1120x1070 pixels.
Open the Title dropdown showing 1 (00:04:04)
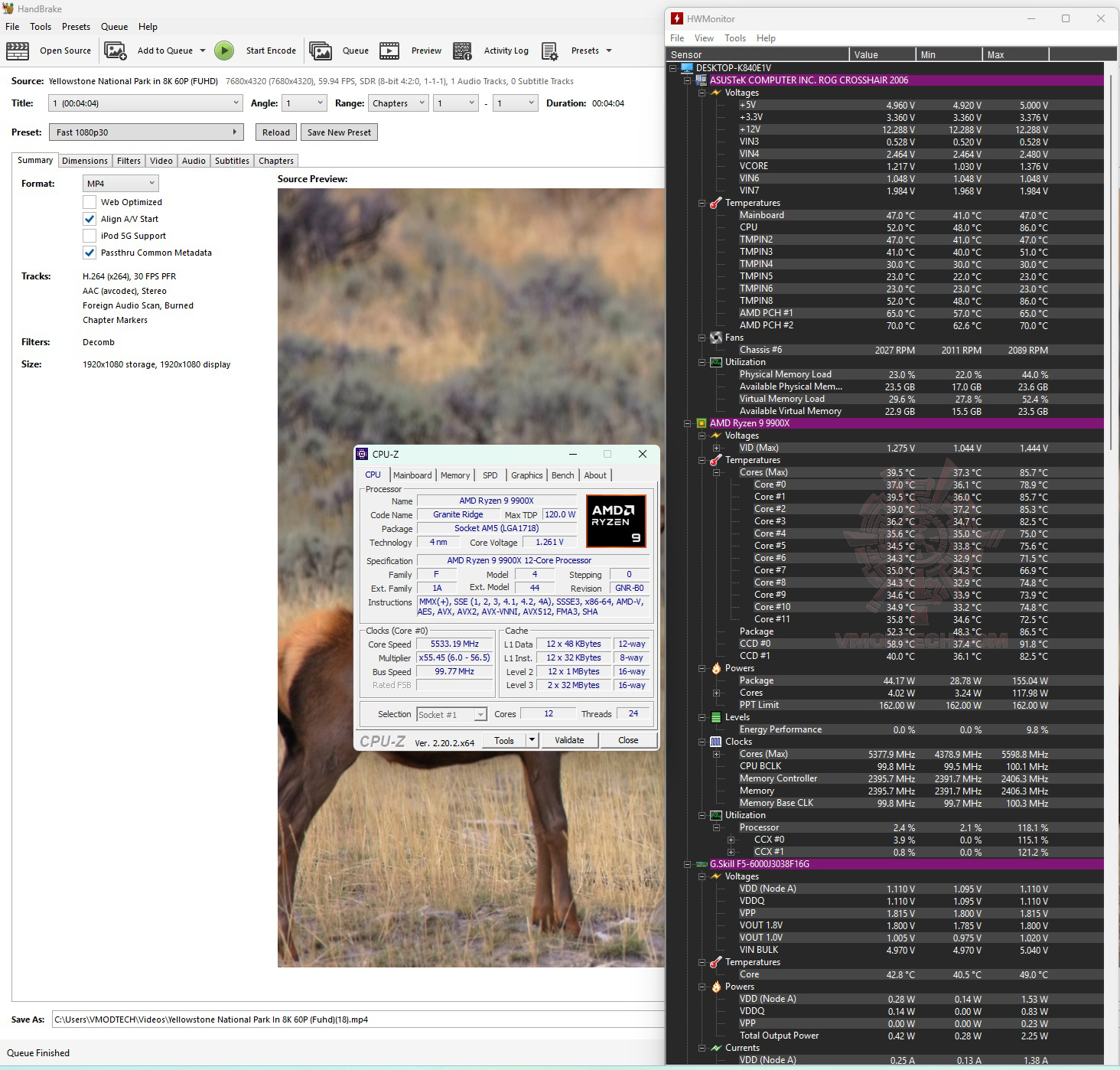pos(145,103)
